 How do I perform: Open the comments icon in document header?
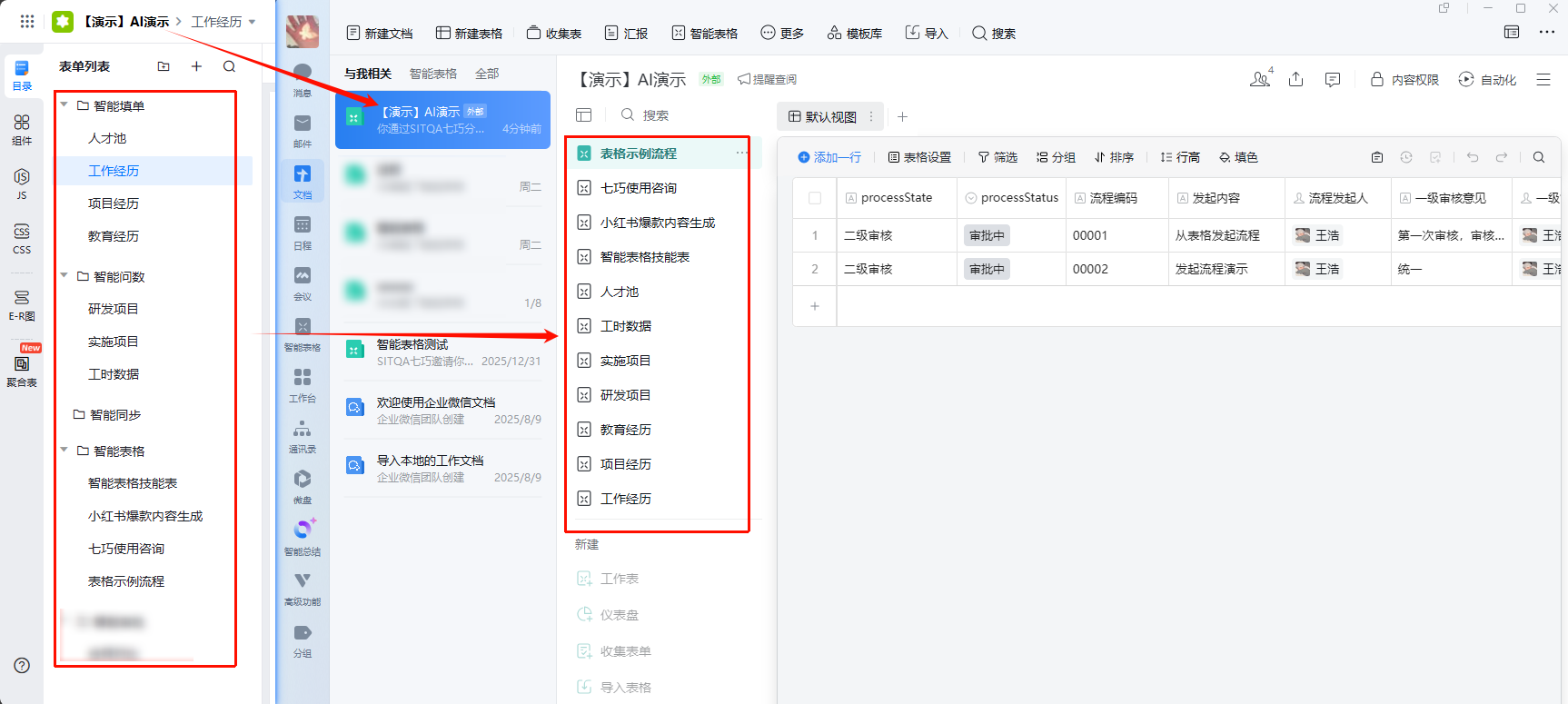point(1333,80)
